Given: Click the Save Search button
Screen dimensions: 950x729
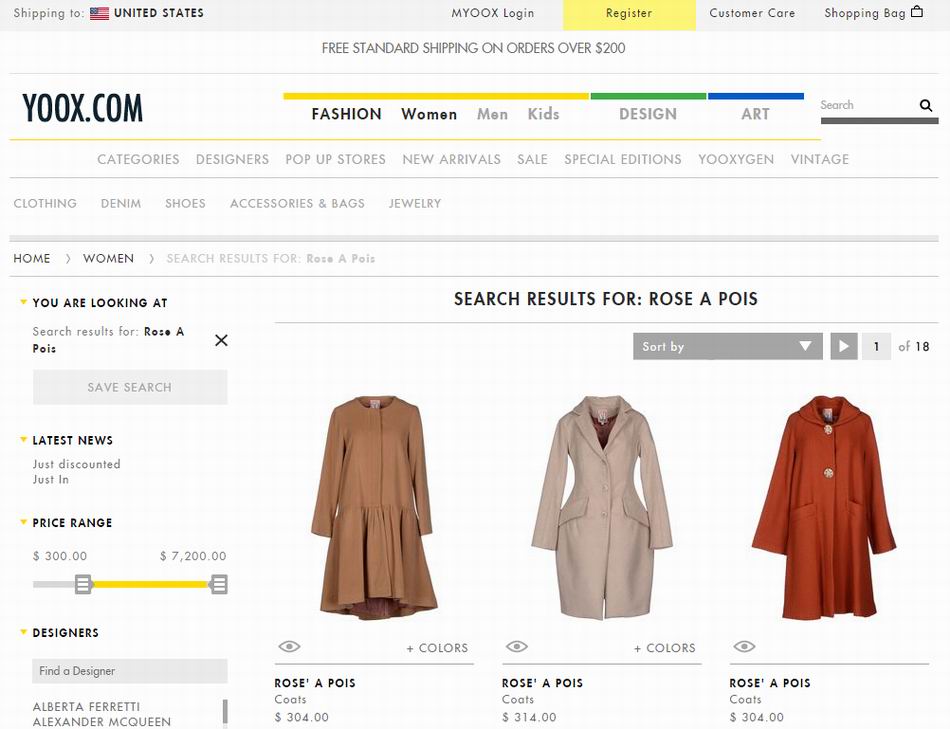Looking at the screenshot, I should click(130, 387).
